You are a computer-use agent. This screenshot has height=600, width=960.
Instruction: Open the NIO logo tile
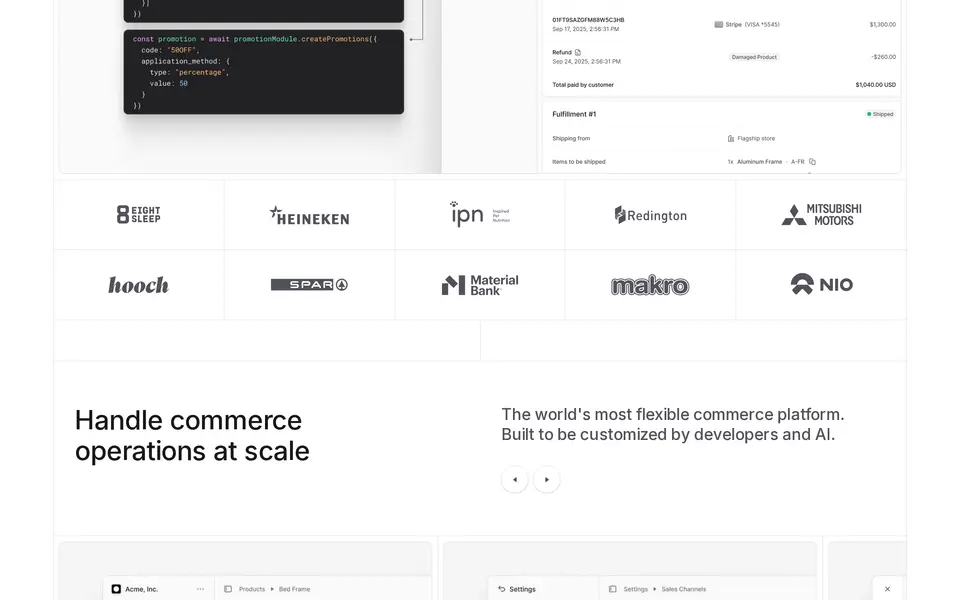click(822, 284)
